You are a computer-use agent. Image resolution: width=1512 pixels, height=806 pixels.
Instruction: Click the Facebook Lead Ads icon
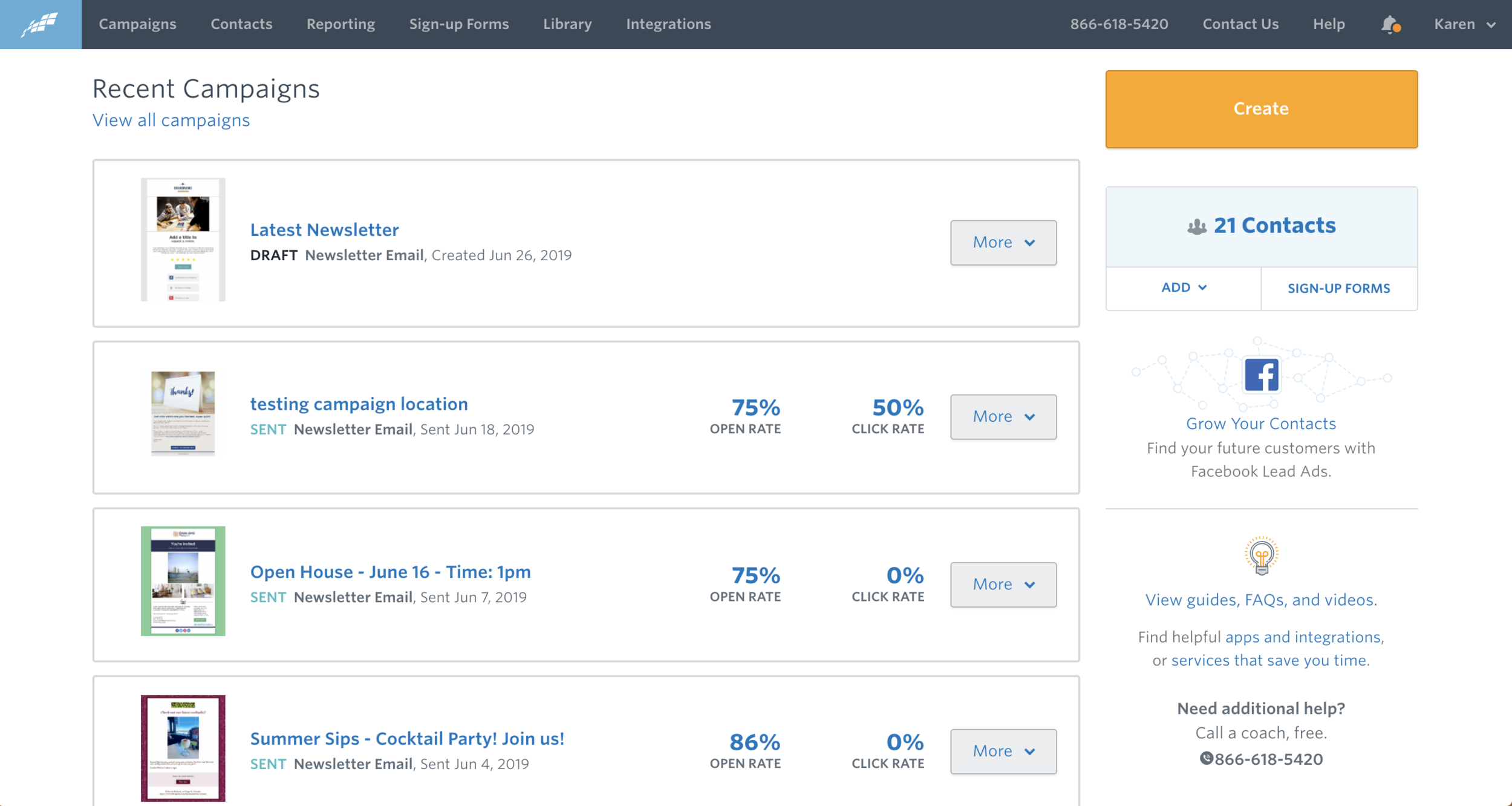tap(1261, 375)
